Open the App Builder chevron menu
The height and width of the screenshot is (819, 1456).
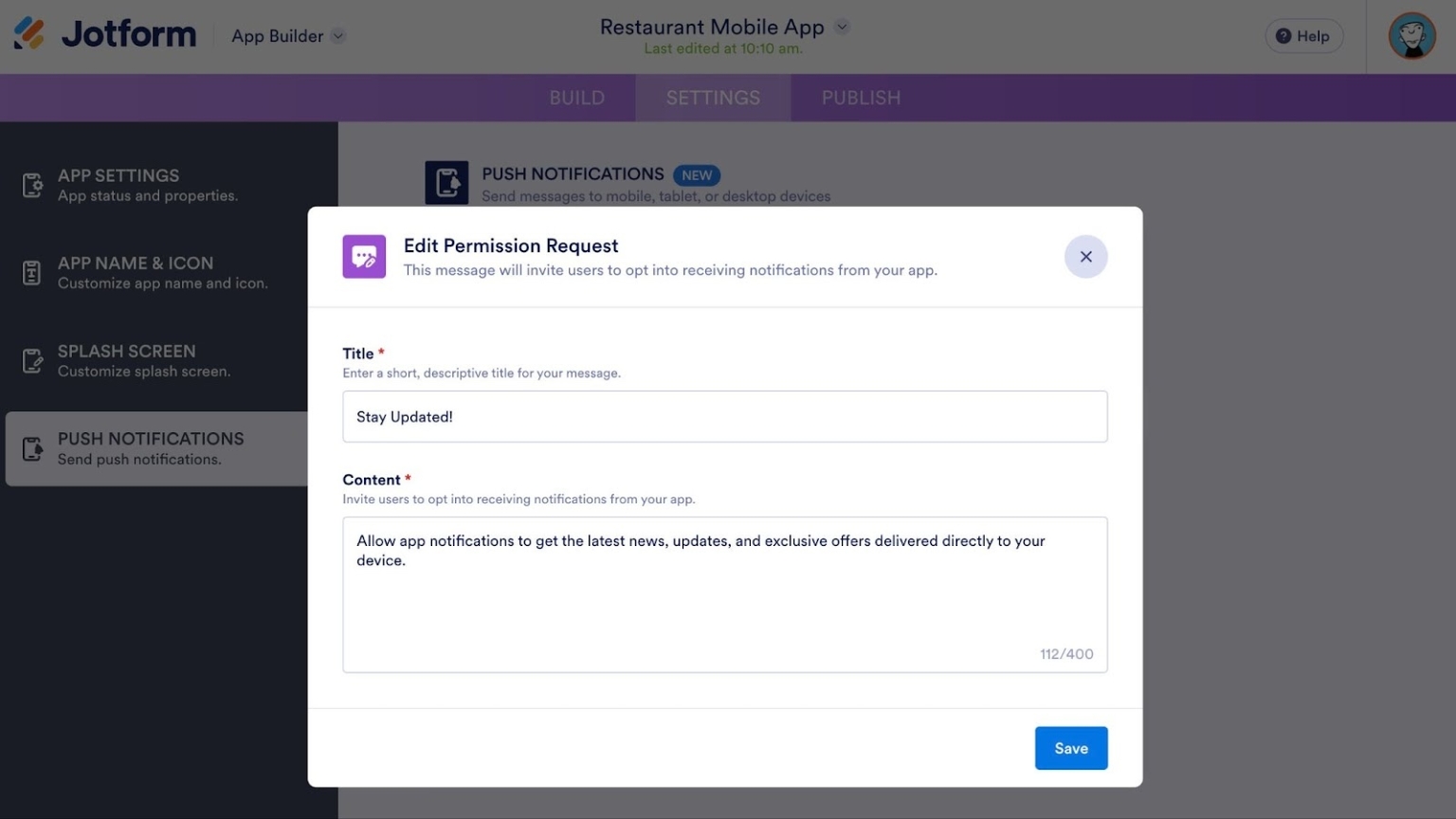point(338,36)
